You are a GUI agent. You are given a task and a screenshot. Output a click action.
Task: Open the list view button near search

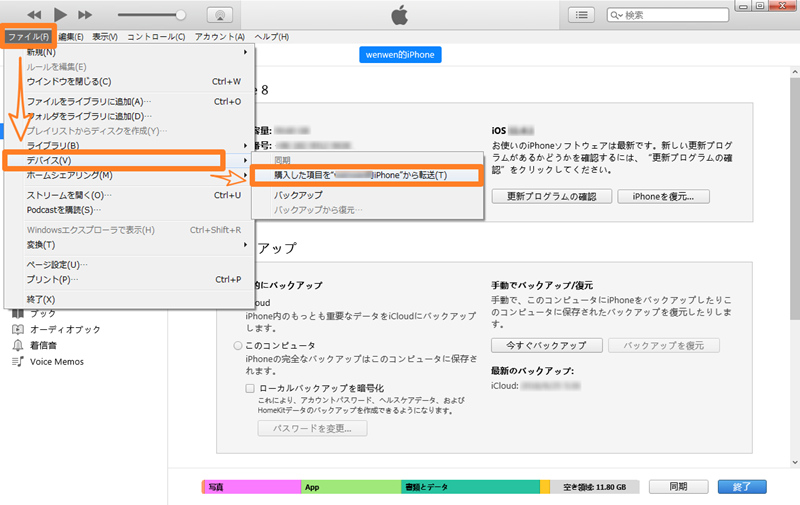(x=581, y=15)
